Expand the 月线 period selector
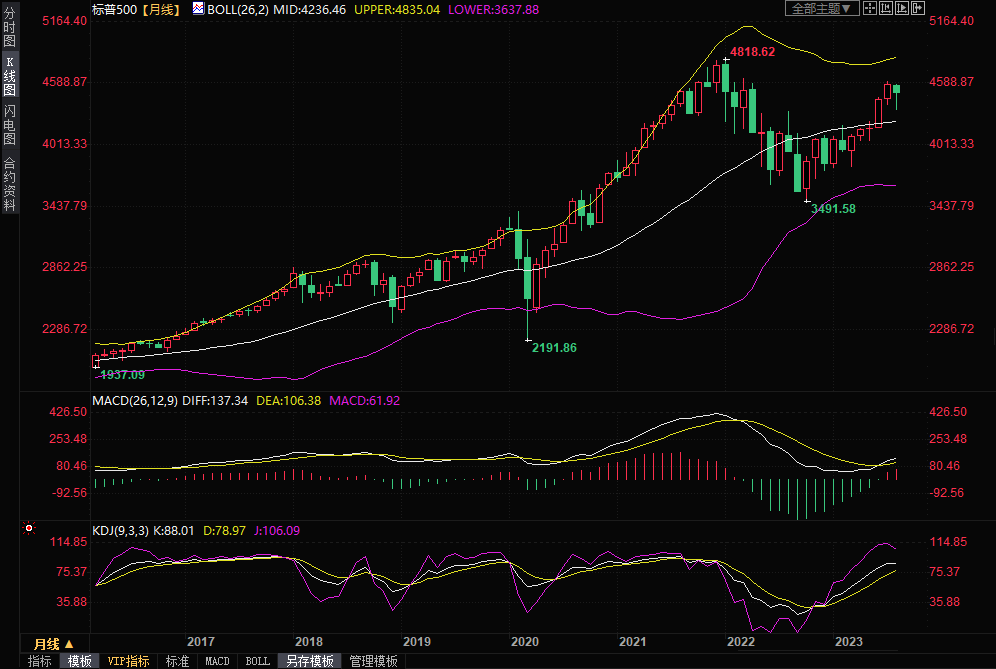Viewport: 996px width, 669px height. 53,643
